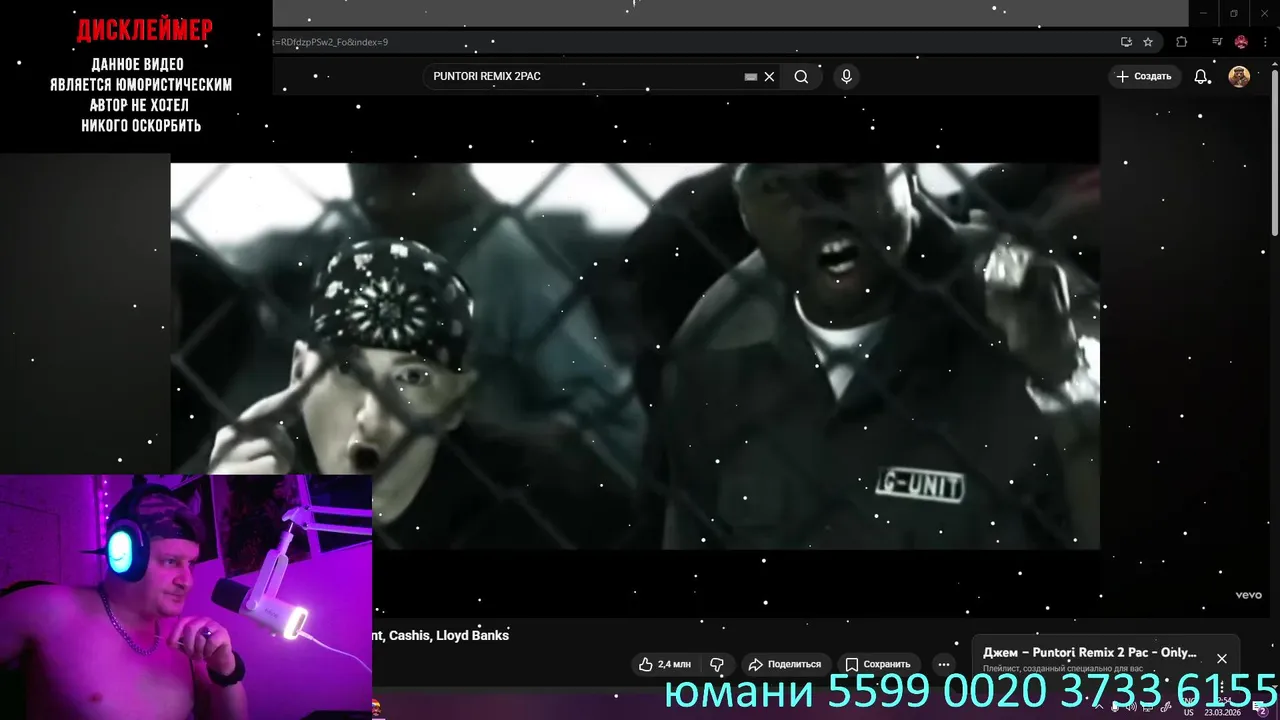The height and width of the screenshot is (720, 1280).
Task: Open the Джем – Puntori Remix 2 Pac playlist title
Action: (x=1089, y=652)
